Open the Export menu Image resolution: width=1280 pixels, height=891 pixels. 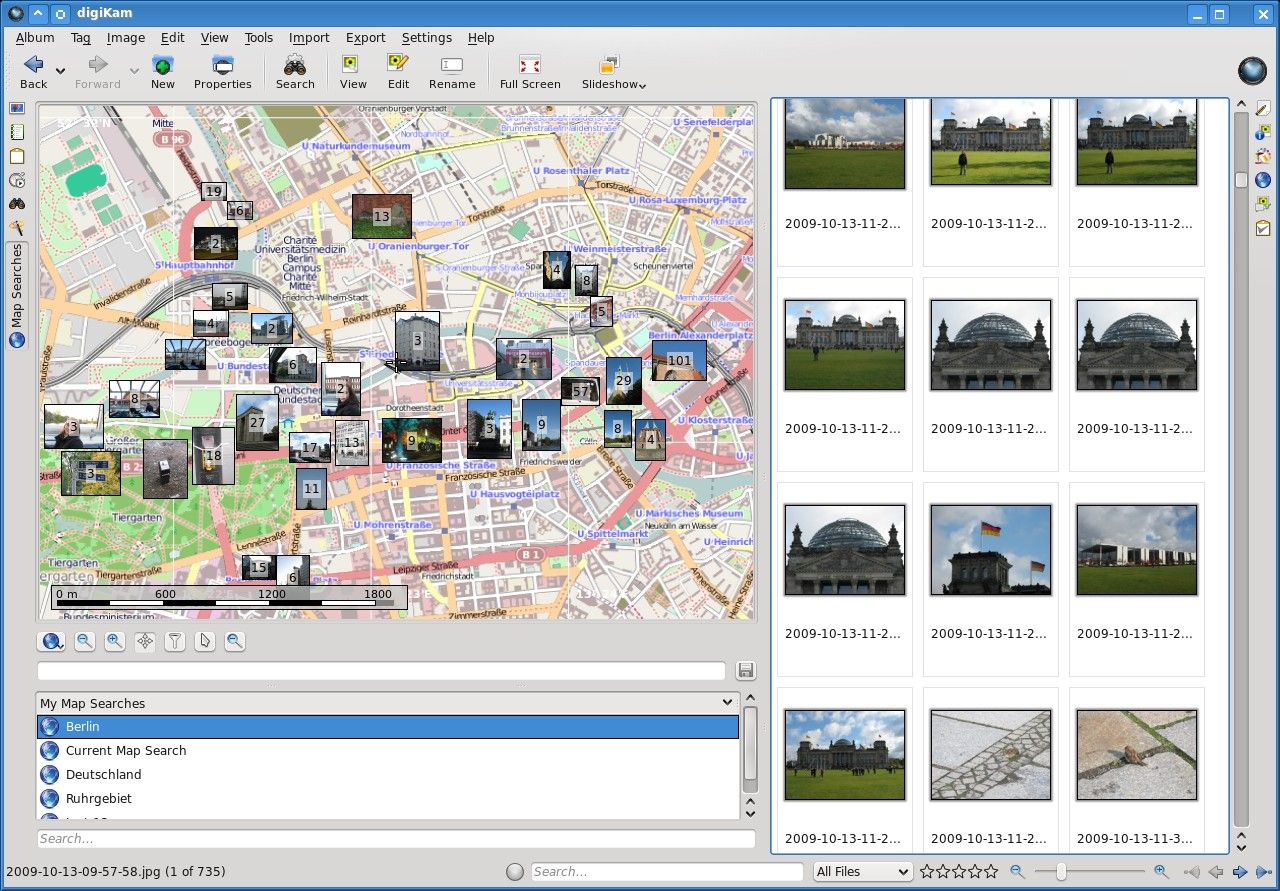[x=365, y=38]
